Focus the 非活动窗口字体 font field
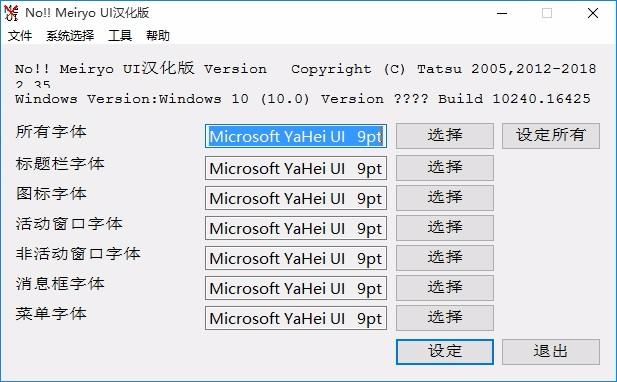Viewport: 617px width, 382px height. point(296,258)
